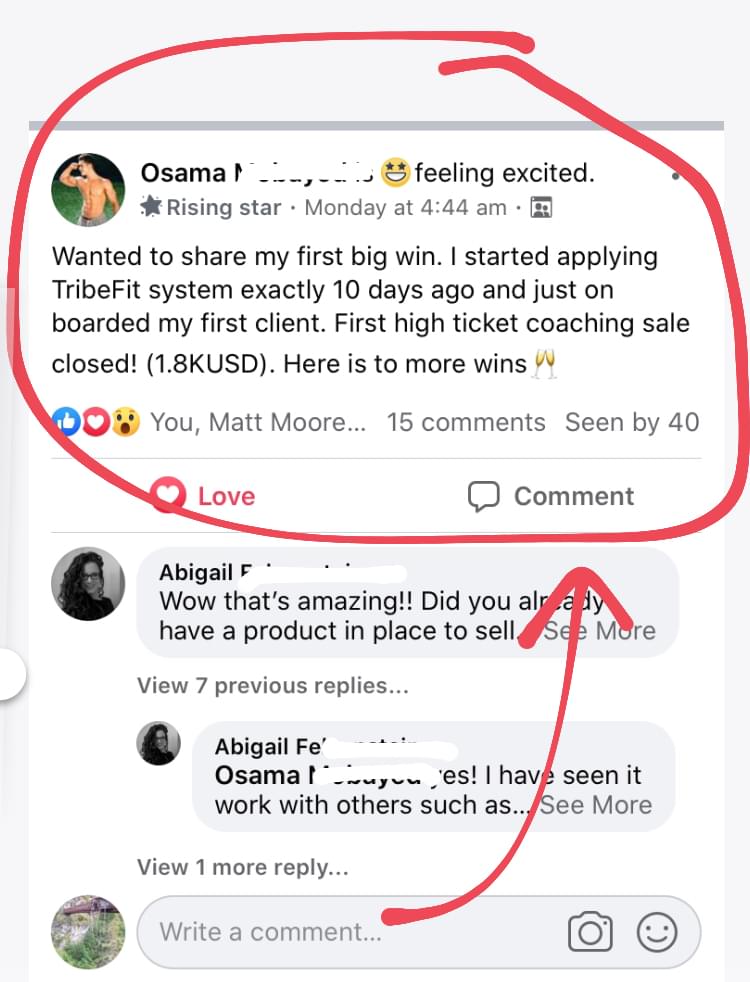The height and width of the screenshot is (982, 750).
Task: Open the emoji picker smiley icon
Action: pyautogui.click(x=657, y=932)
